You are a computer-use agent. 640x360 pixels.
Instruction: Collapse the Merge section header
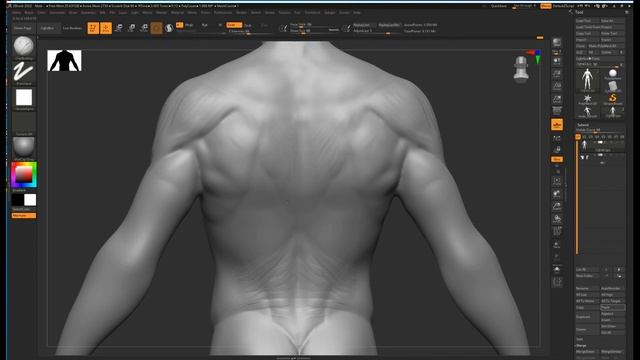pyautogui.click(x=580, y=345)
